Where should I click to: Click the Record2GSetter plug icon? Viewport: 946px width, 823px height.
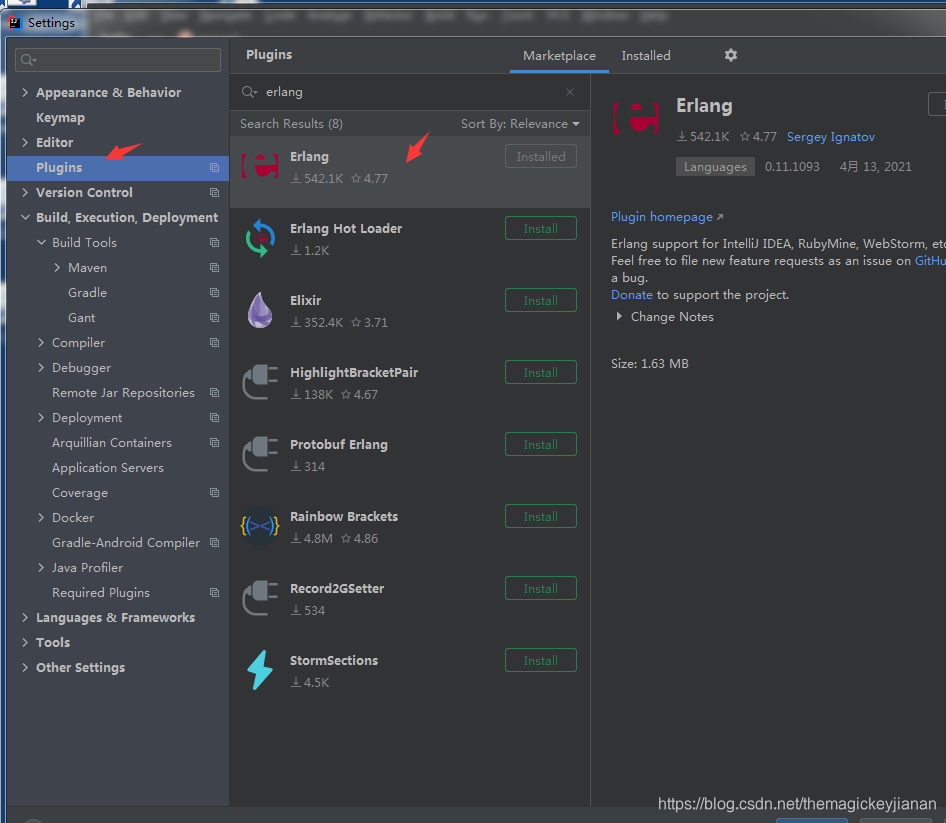260,598
